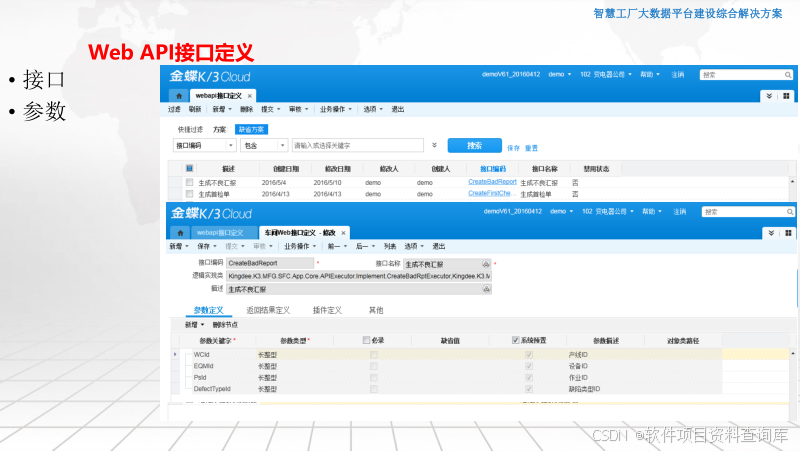Click search magnifier in upper window header
The width and height of the screenshot is (800, 451).
pyautogui.click(x=788, y=75)
